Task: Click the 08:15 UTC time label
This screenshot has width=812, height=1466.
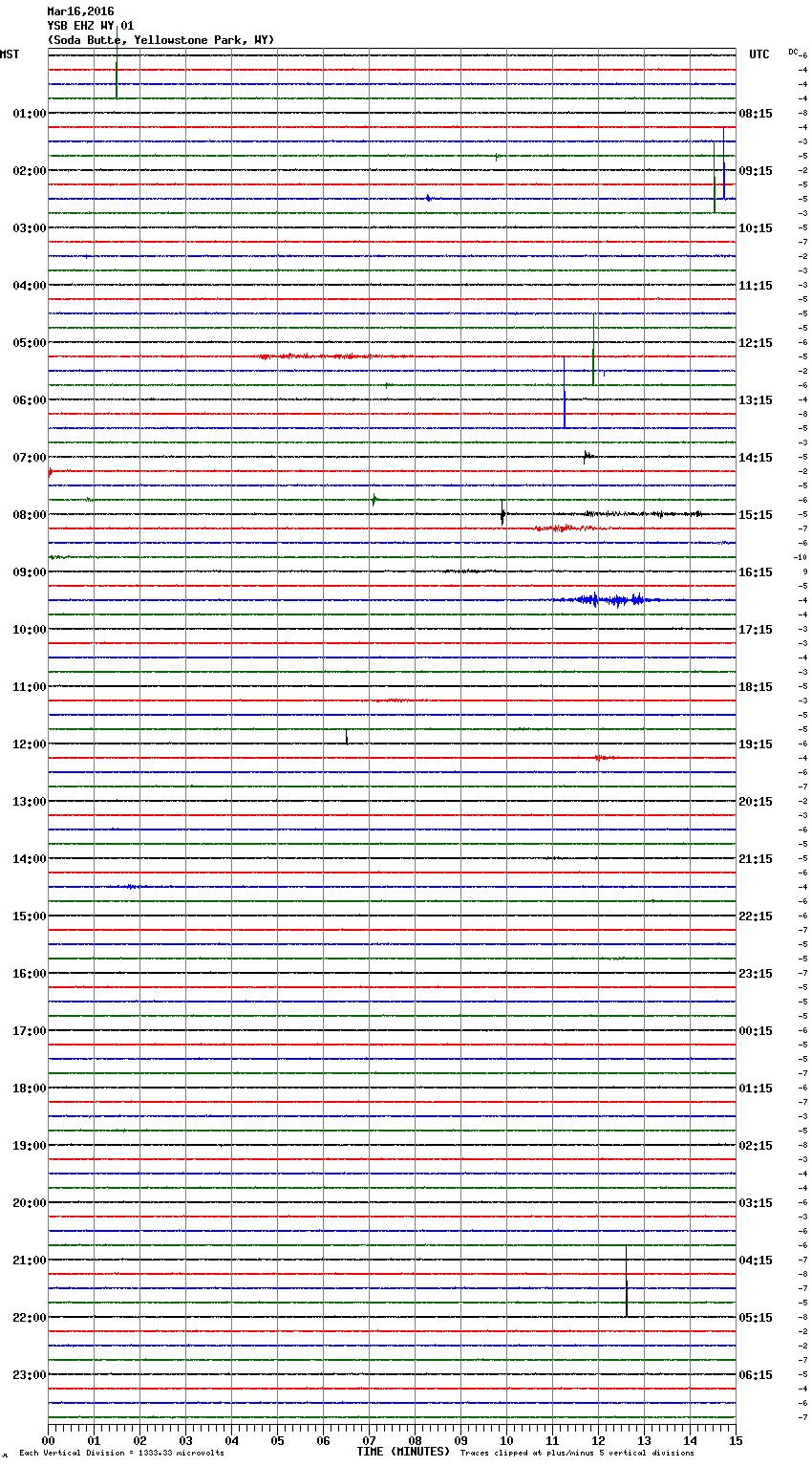Action: (756, 114)
